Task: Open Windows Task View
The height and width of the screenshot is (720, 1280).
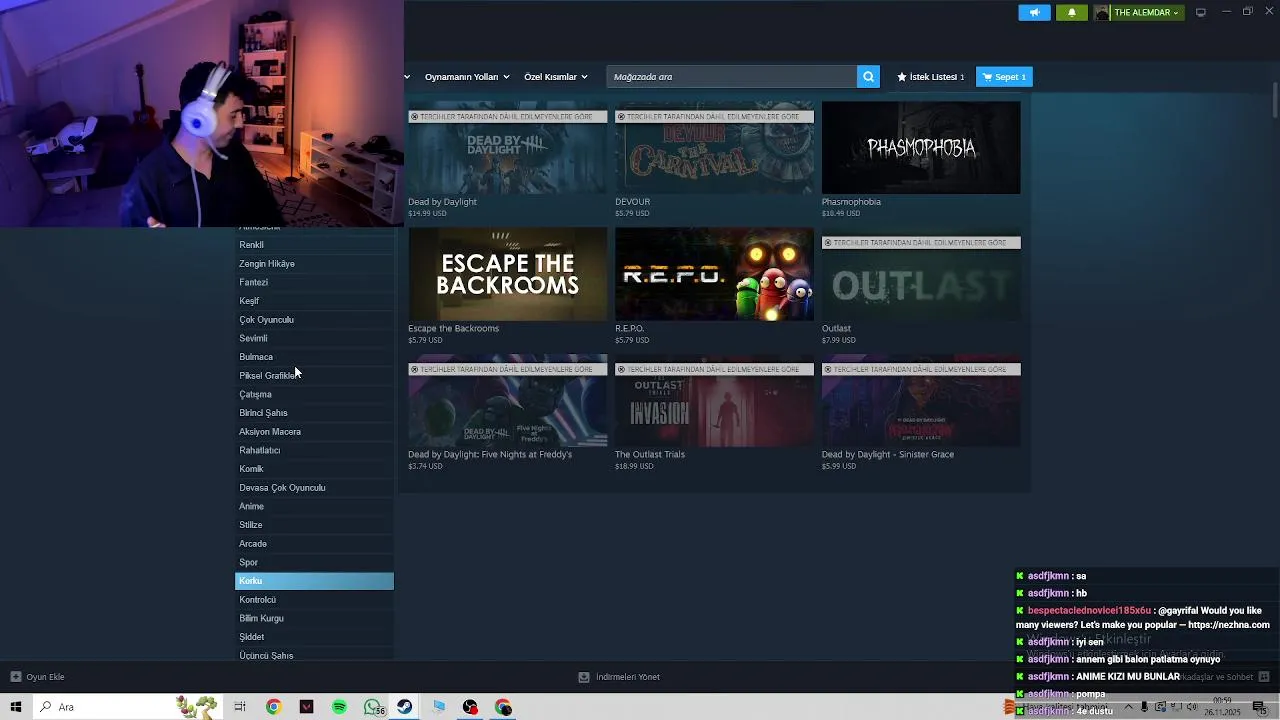Action: [240, 707]
